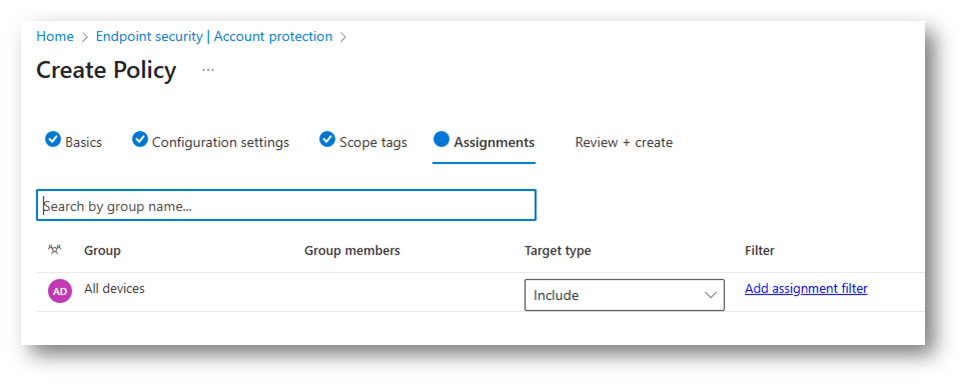967x387 pixels.
Task: Click the Scope tags checkmark icon
Action: click(327, 139)
